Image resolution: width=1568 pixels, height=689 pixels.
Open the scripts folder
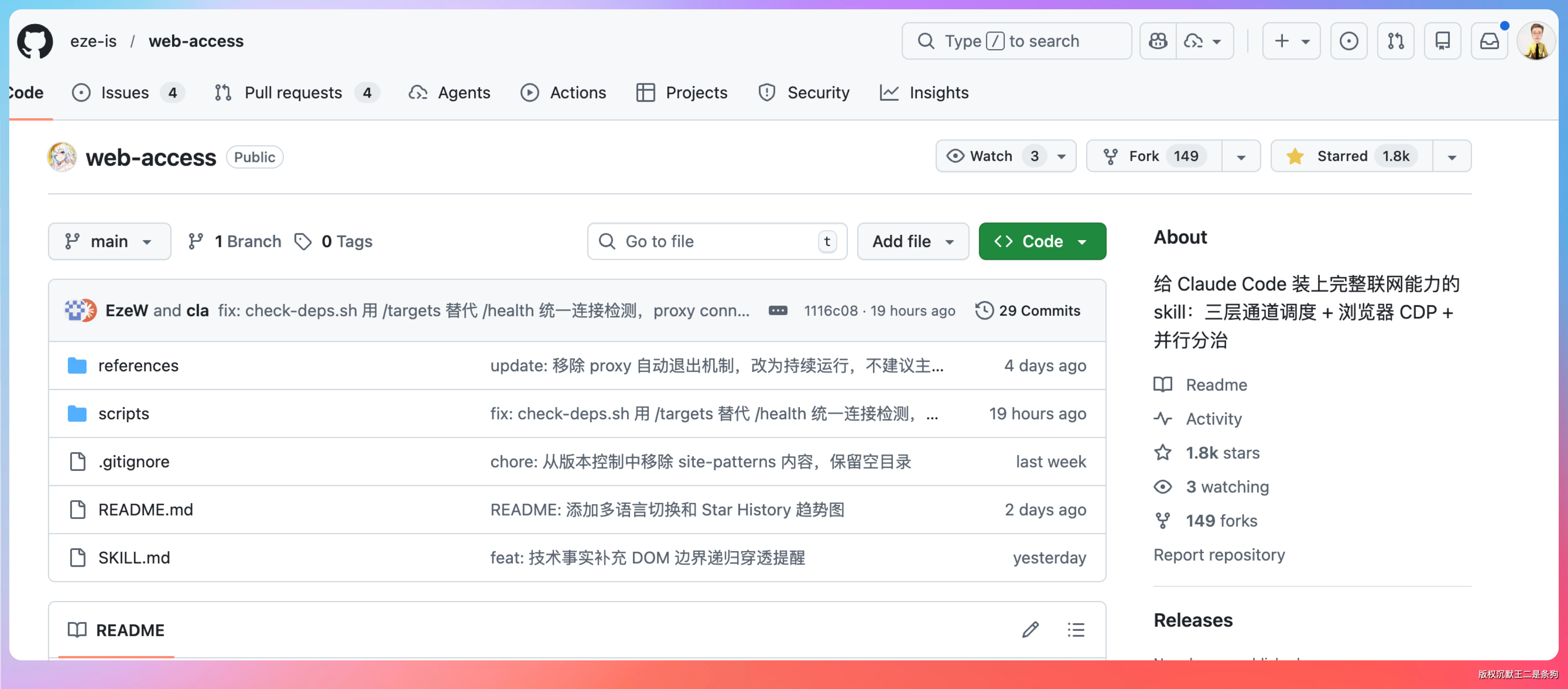point(124,413)
